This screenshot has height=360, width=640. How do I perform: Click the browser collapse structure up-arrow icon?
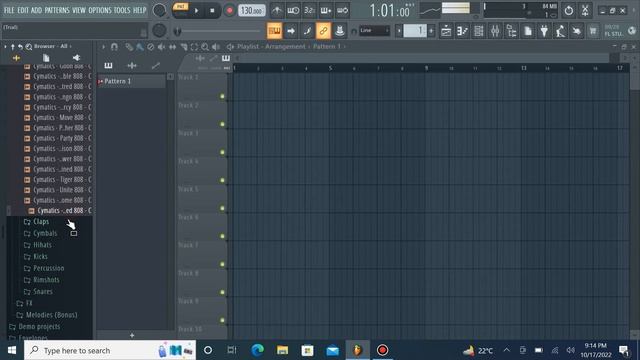click(13, 47)
